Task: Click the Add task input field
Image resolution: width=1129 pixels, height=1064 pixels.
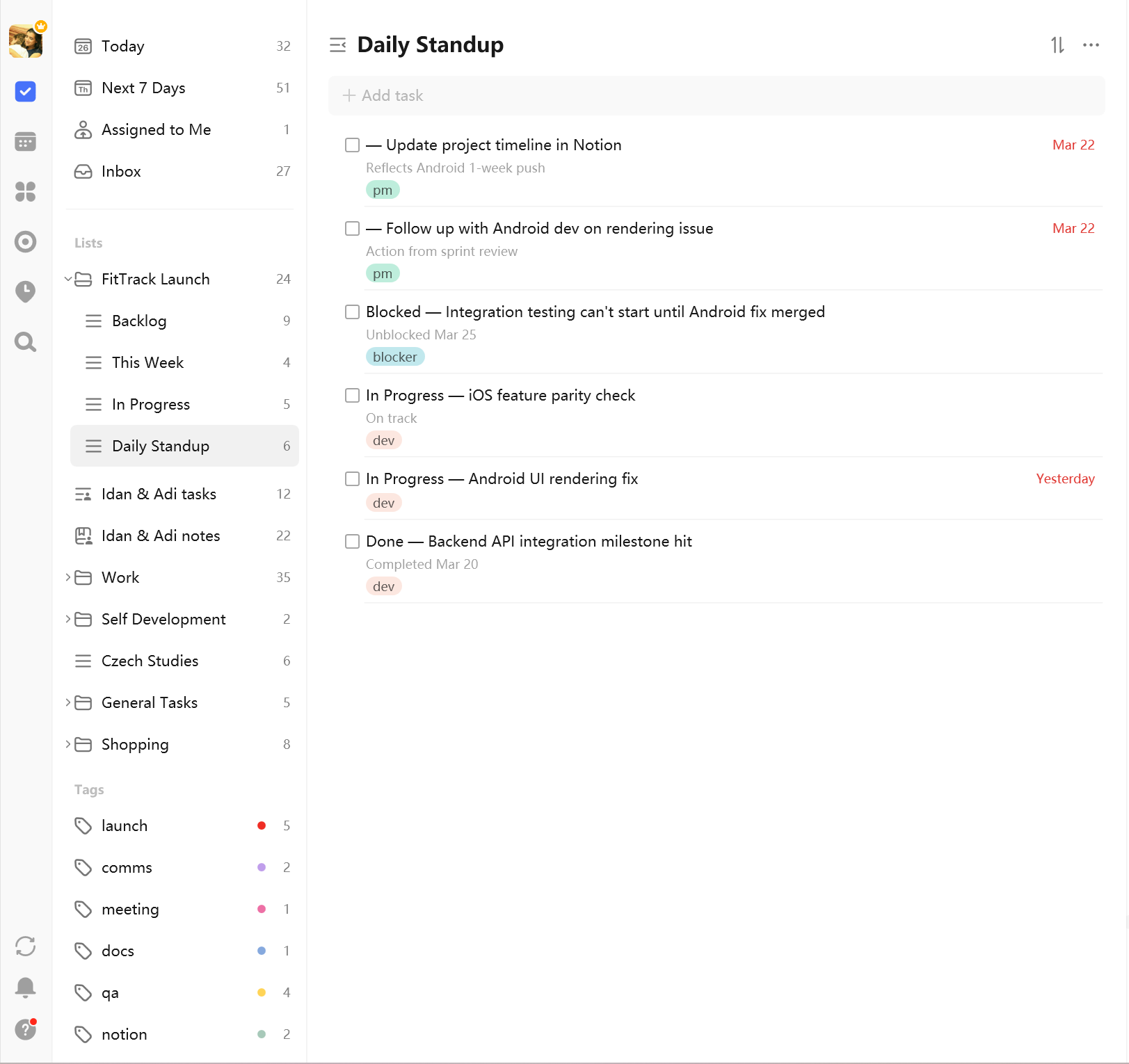Action: pos(716,96)
